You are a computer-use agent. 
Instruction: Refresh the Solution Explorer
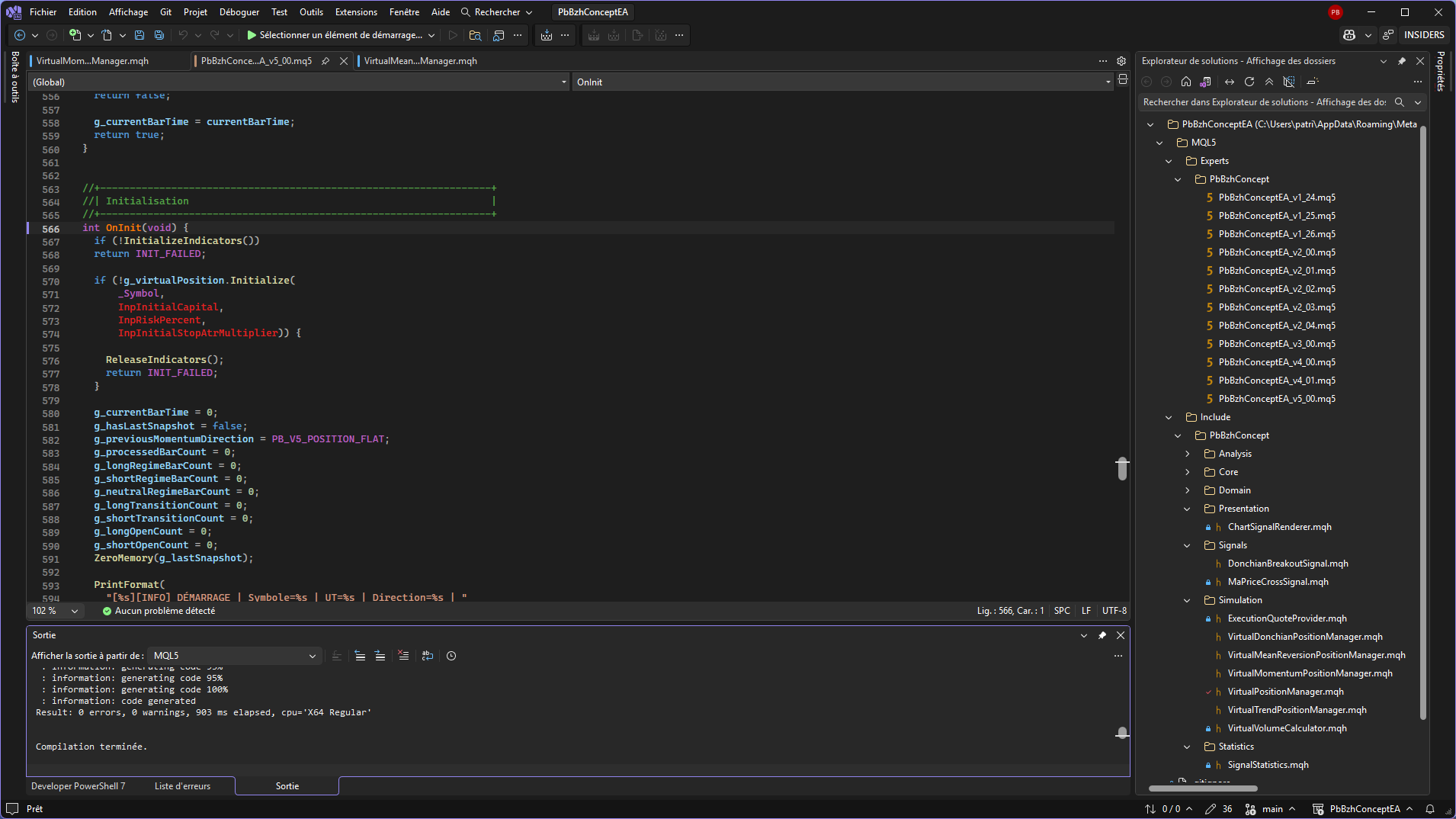point(1249,82)
